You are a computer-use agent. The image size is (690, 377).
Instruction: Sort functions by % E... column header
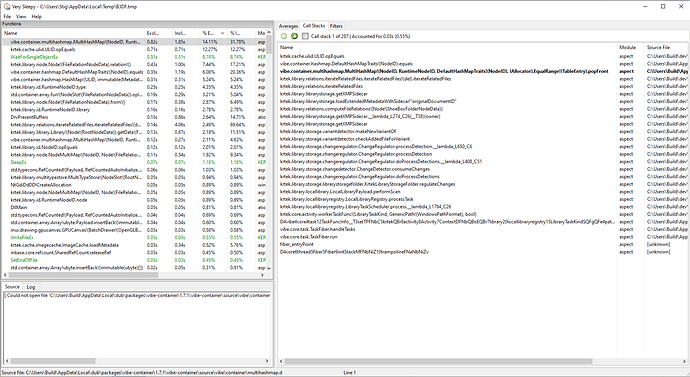[x=213, y=33]
